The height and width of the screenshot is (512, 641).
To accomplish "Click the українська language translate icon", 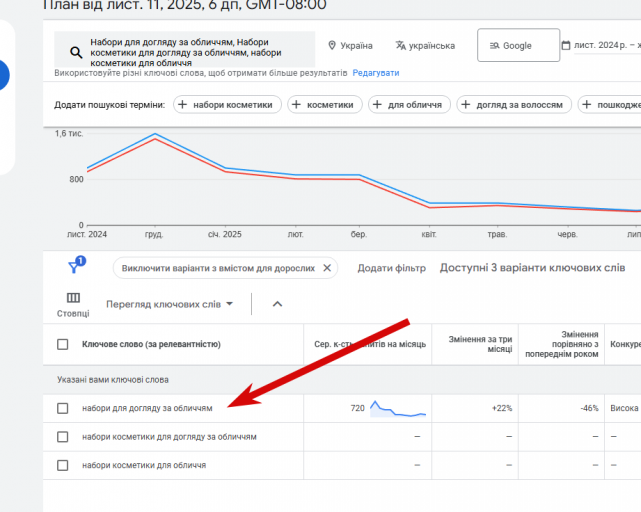I will point(401,45).
